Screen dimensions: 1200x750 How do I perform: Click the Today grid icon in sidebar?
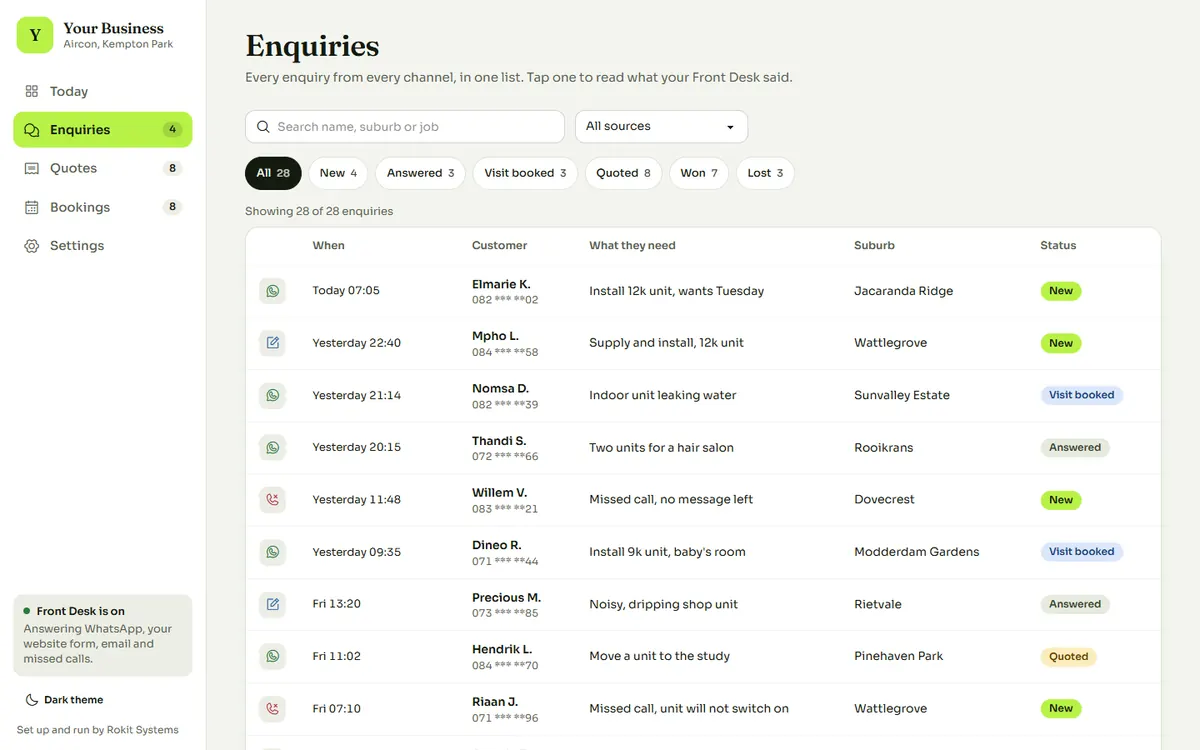(32, 91)
